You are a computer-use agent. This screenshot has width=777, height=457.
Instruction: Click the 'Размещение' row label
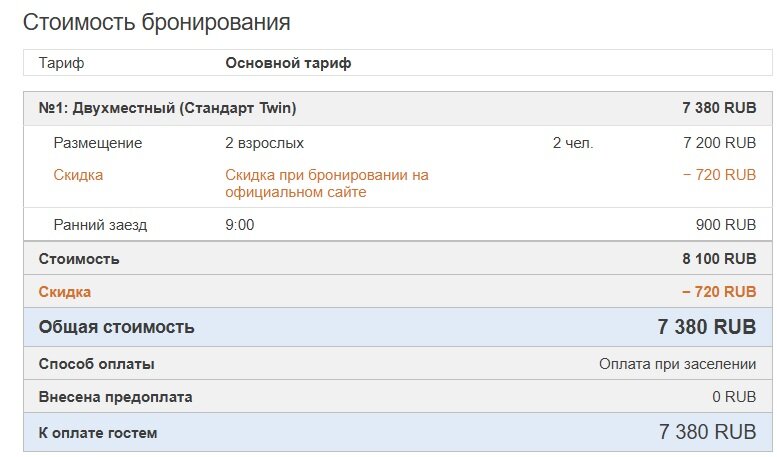[98, 143]
